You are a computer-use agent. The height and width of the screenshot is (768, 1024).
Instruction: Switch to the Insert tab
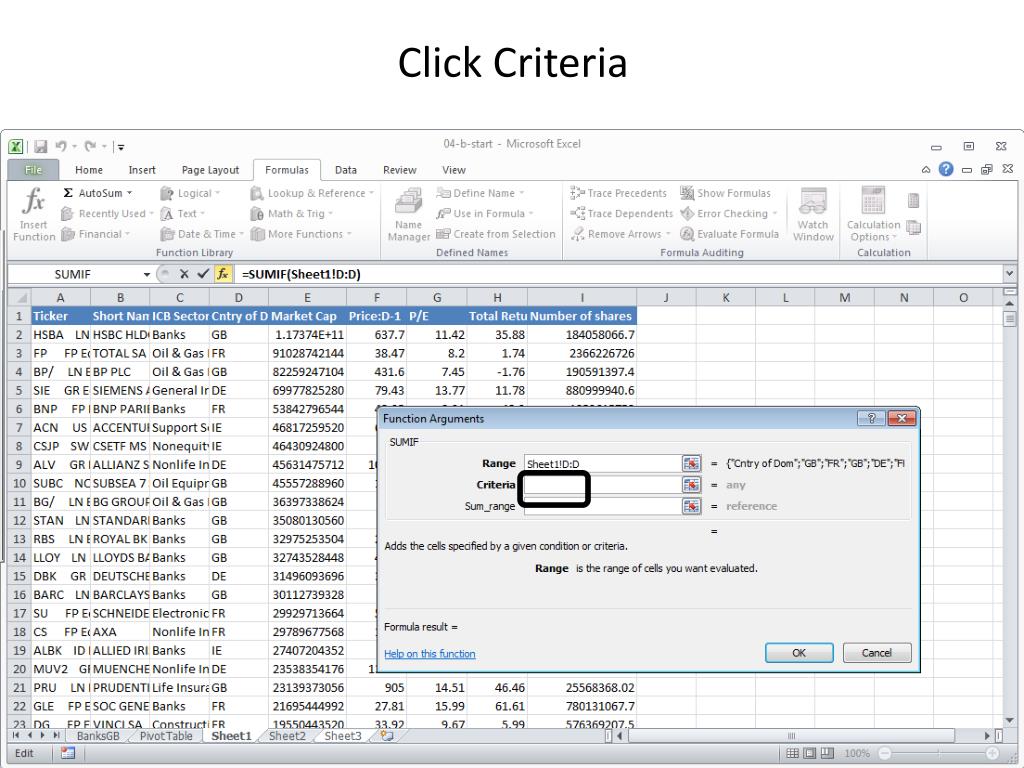(x=142, y=170)
